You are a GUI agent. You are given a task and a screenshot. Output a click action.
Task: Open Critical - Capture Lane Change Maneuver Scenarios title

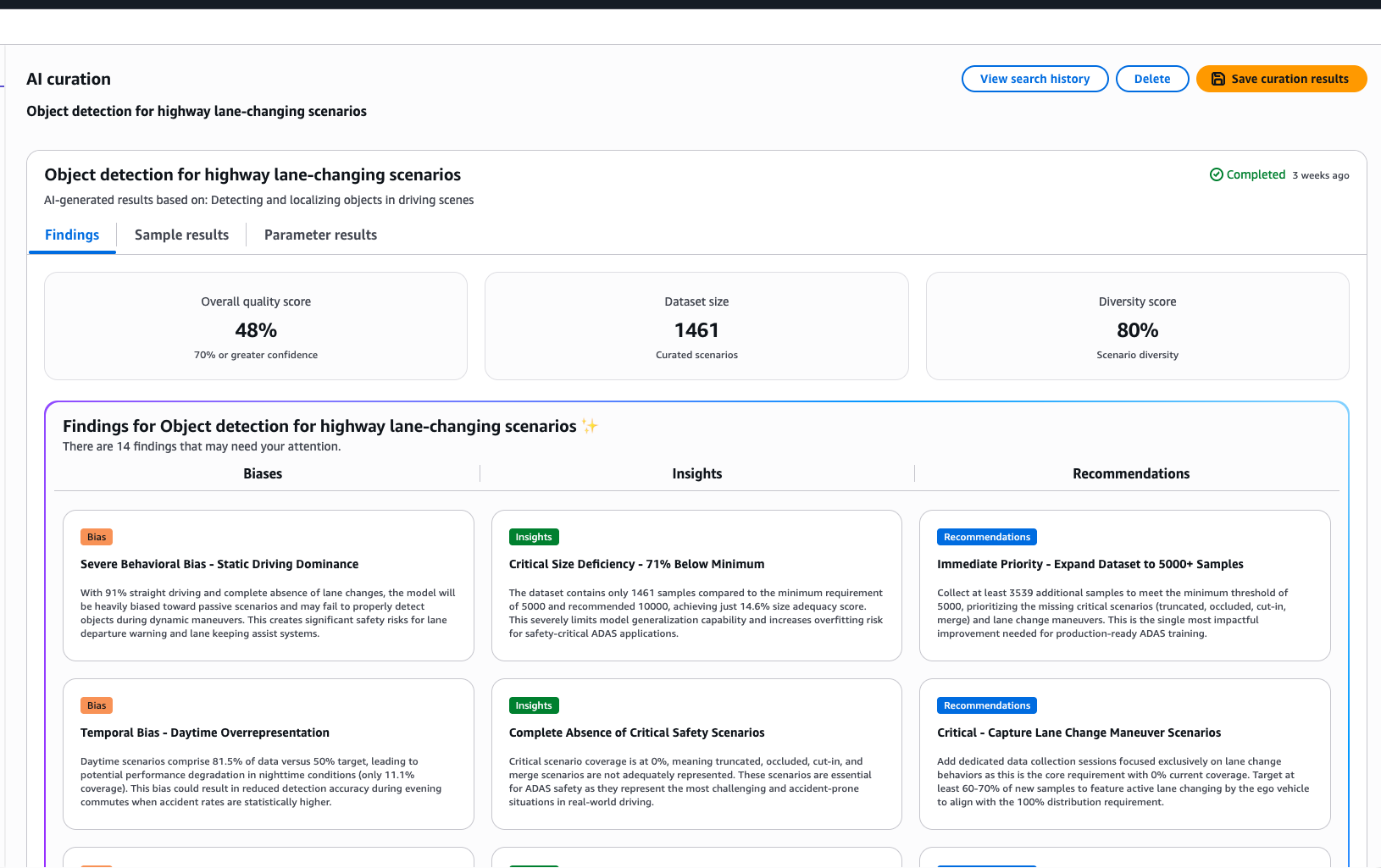pyautogui.click(x=1079, y=733)
